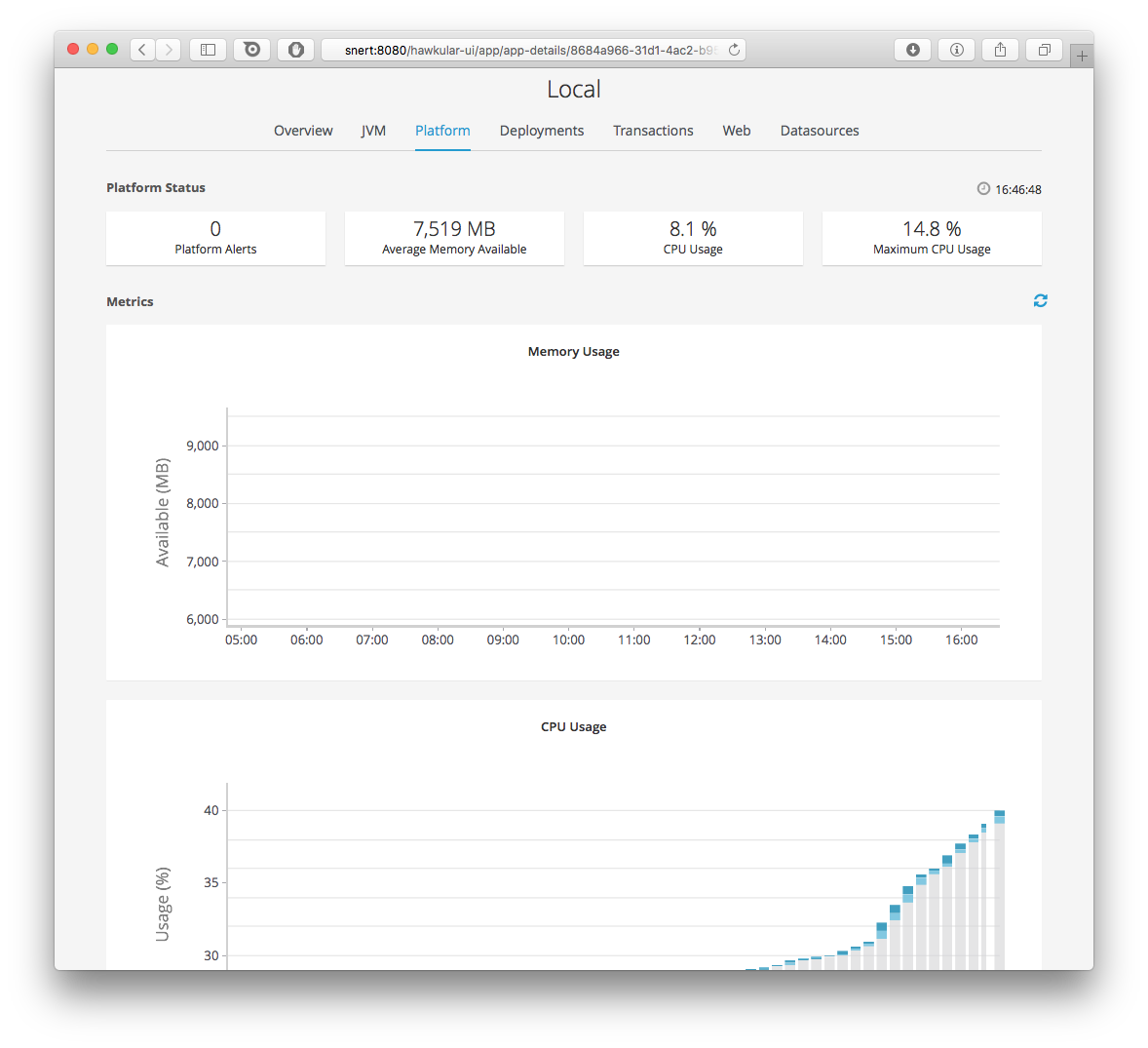This screenshot has height=1048, width=1148.
Task: Open the Share menu icon
Action: pyautogui.click(x=1000, y=50)
